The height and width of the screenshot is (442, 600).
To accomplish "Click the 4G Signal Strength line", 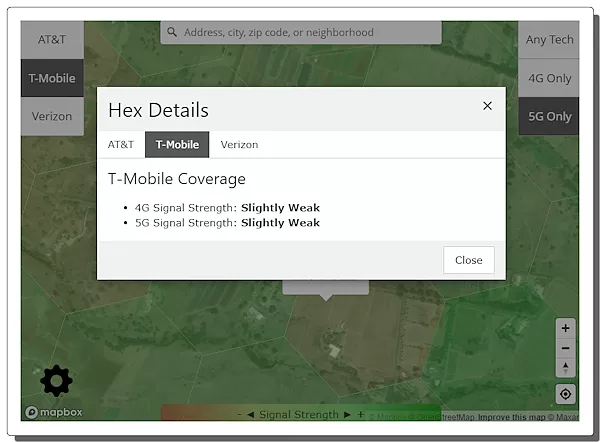I will coord(227,208).
